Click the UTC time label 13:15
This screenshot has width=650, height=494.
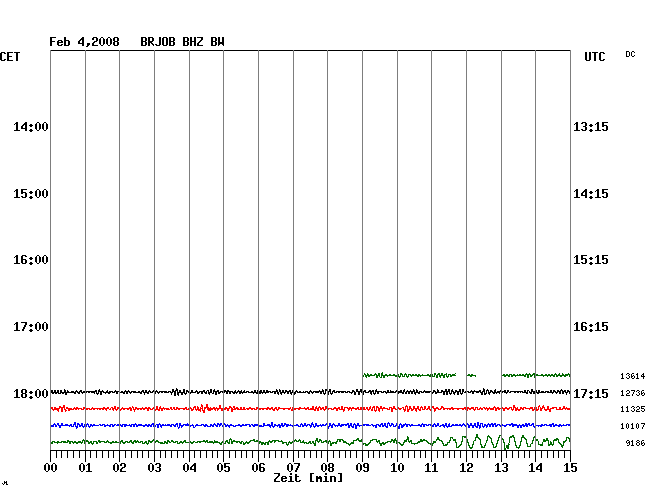(591, 127)
